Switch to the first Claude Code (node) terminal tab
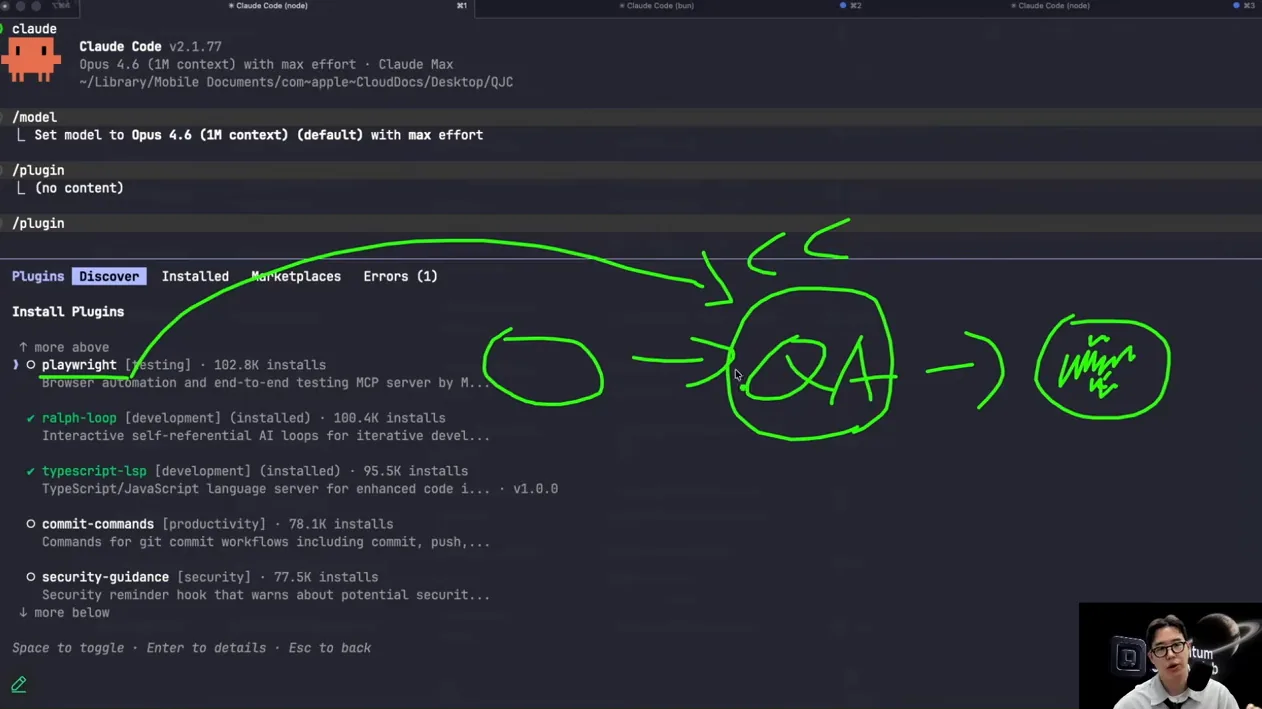 pos(268,6)
